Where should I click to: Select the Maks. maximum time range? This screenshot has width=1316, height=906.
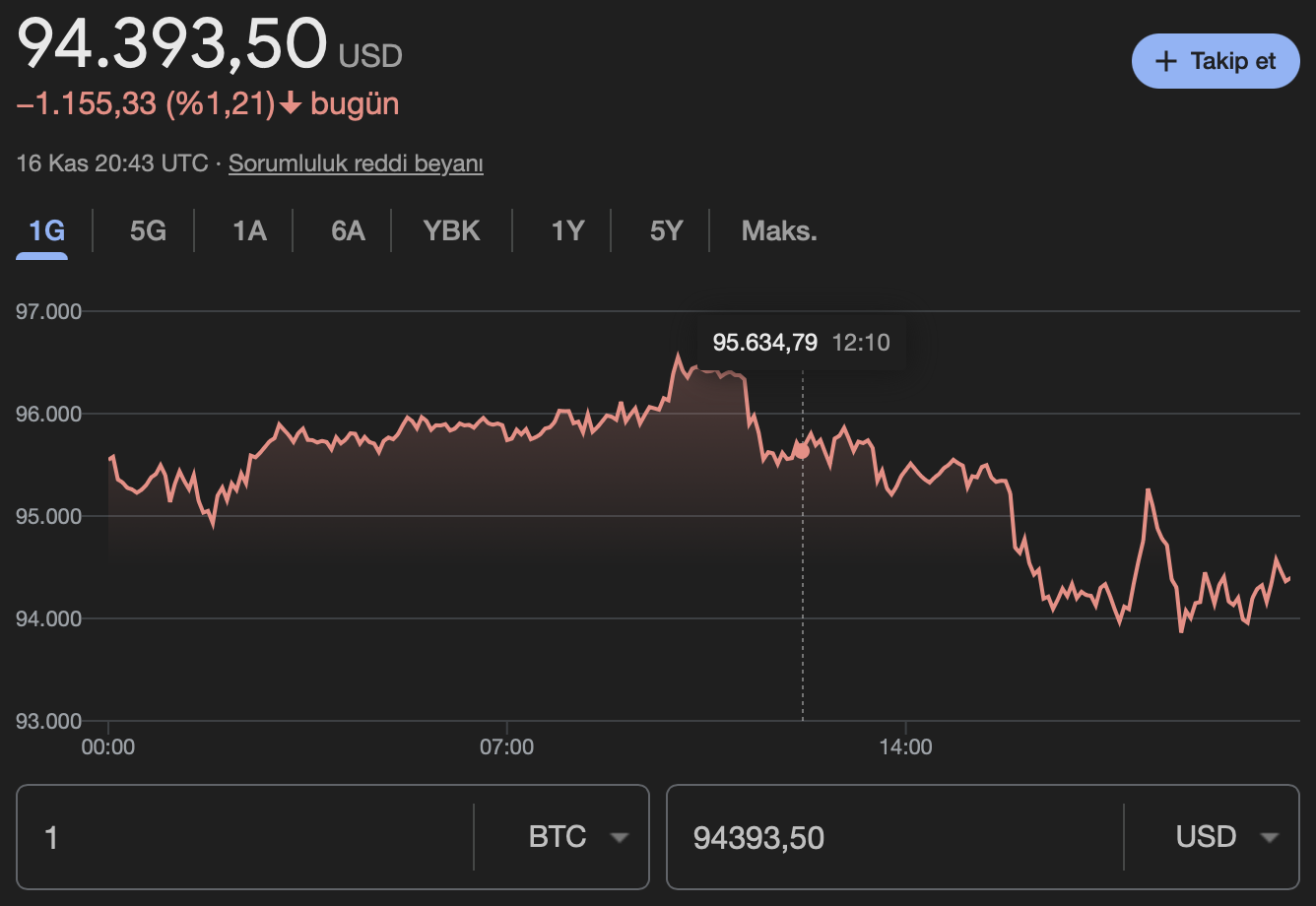[x=779, y=230]
